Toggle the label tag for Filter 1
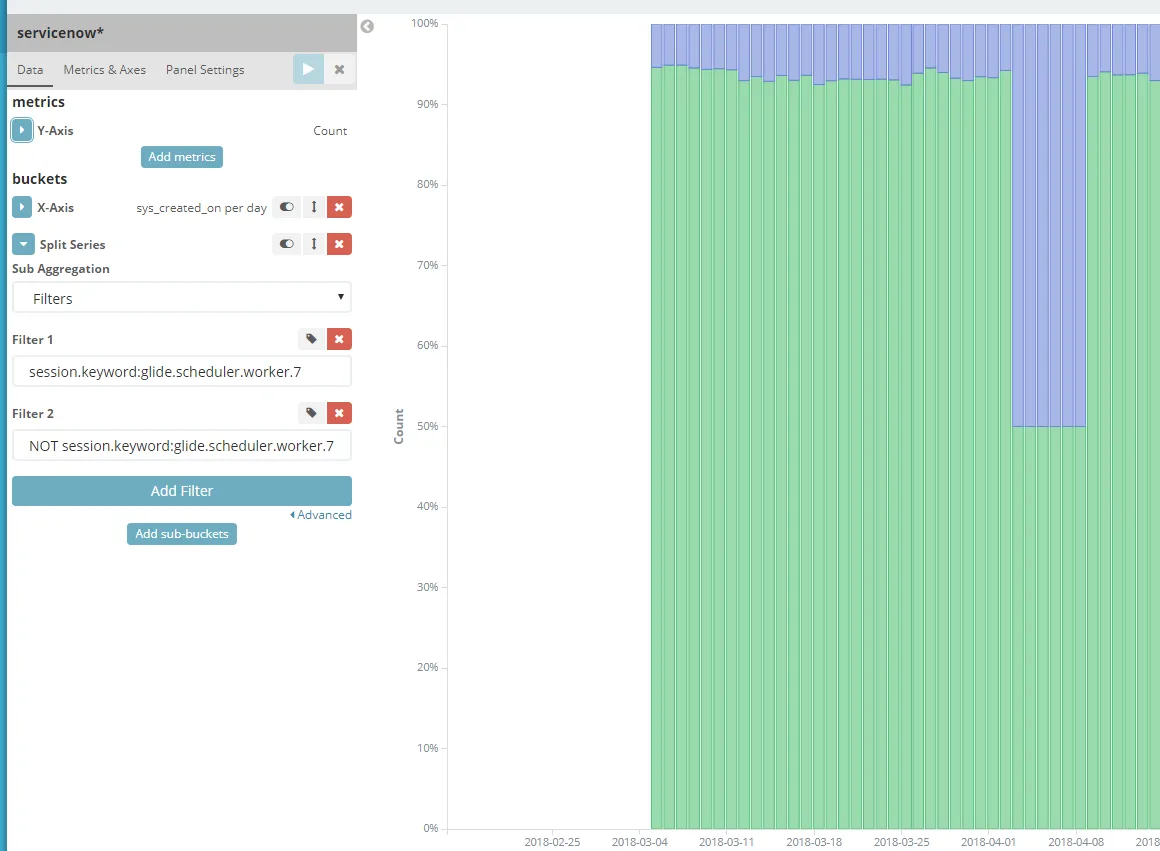This screenshot has width=1160, height=851. [311, 339]
